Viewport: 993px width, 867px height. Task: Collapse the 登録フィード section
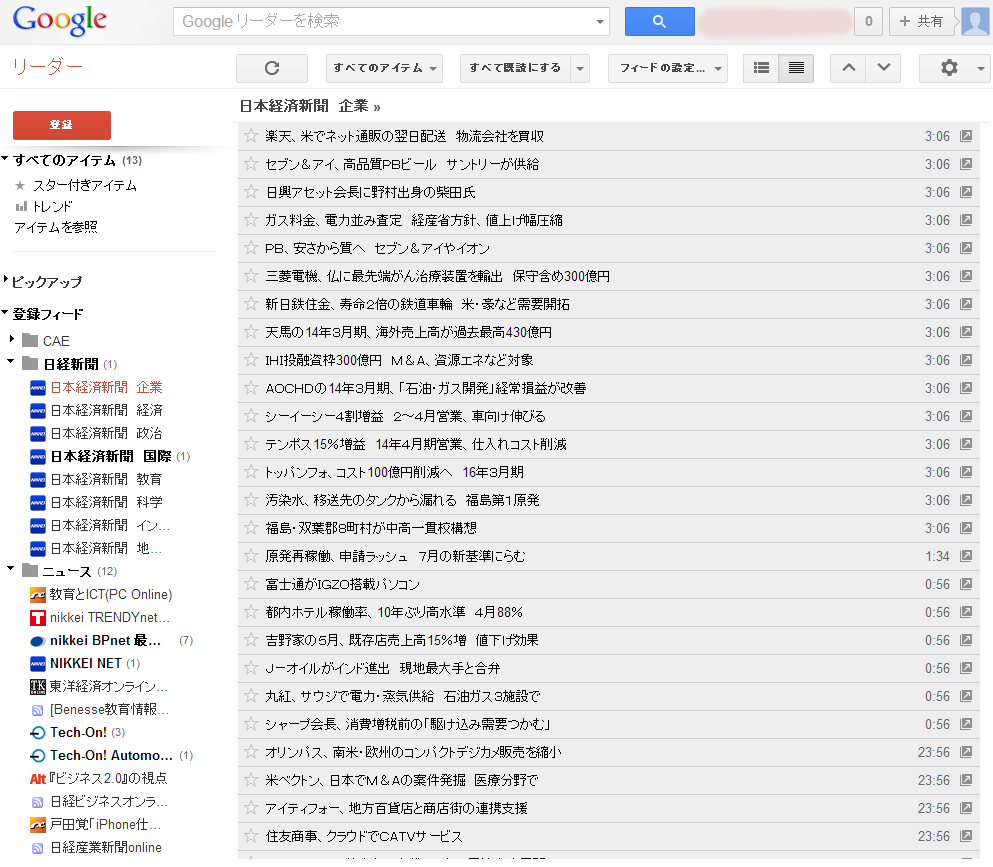pos(5,312)
